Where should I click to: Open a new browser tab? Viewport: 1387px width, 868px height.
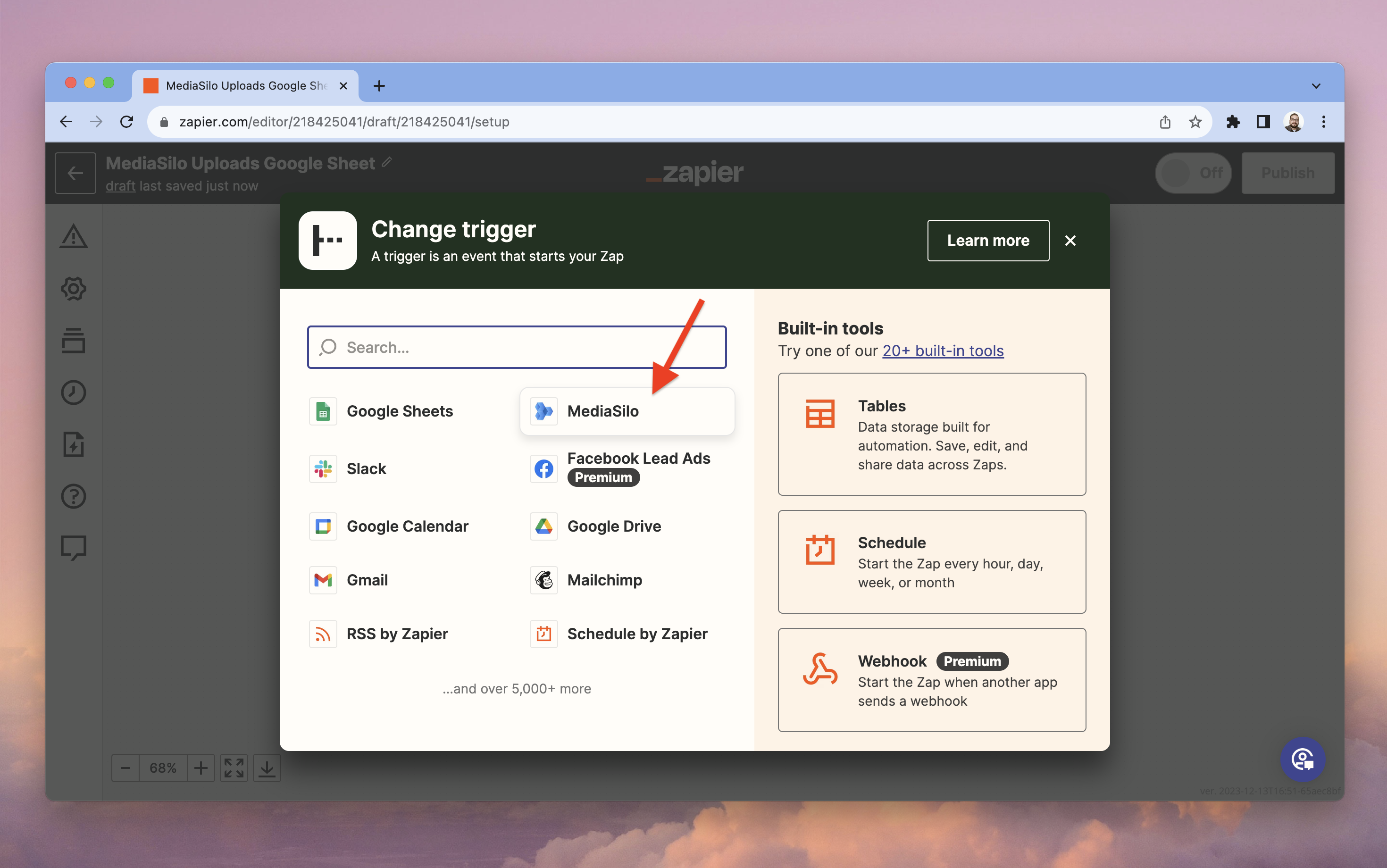[379, 86]
